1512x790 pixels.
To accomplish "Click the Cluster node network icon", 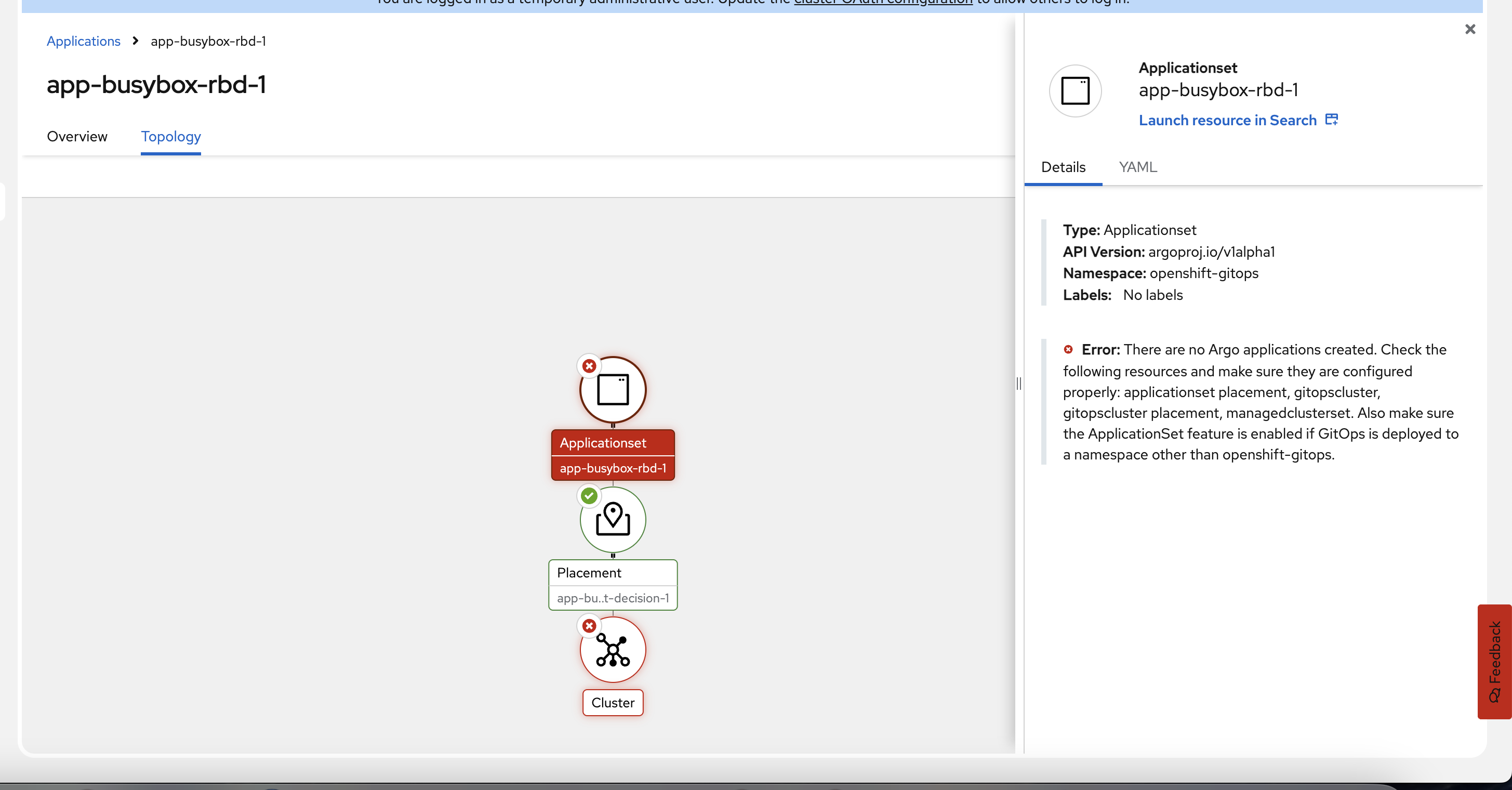I will pos(613,650).
